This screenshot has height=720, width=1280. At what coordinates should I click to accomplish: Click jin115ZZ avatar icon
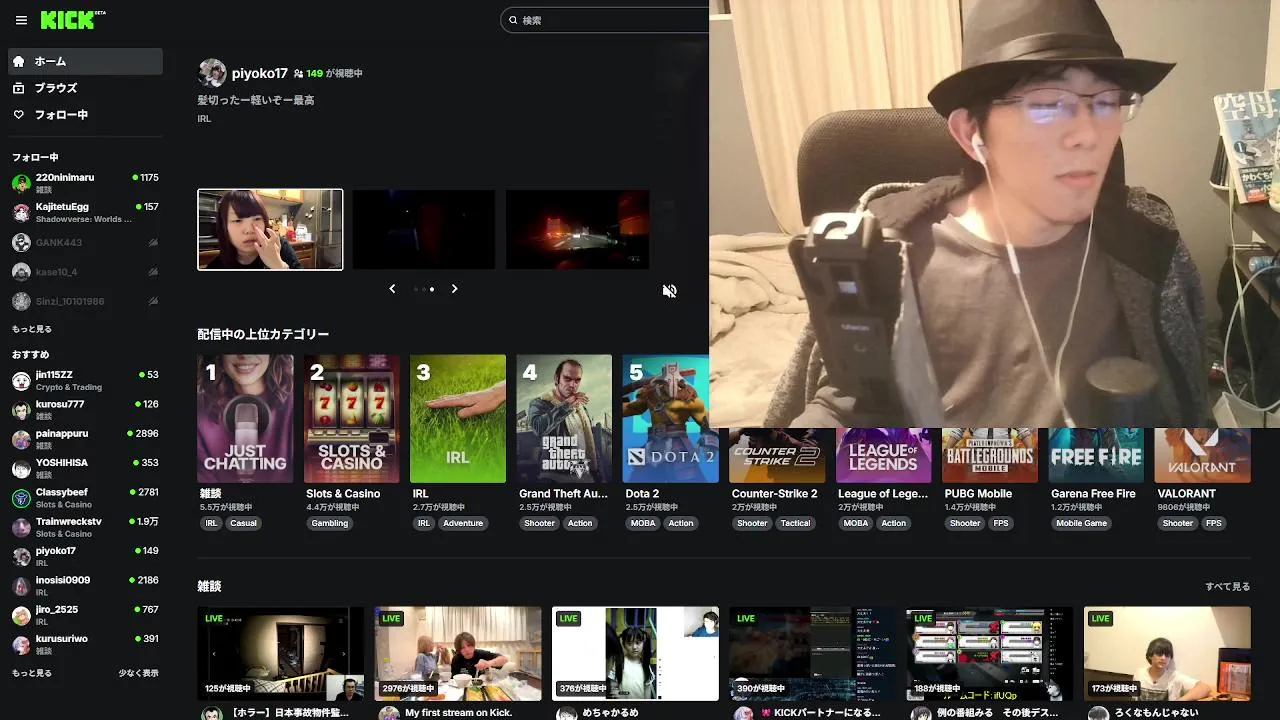tap(21, 380)
